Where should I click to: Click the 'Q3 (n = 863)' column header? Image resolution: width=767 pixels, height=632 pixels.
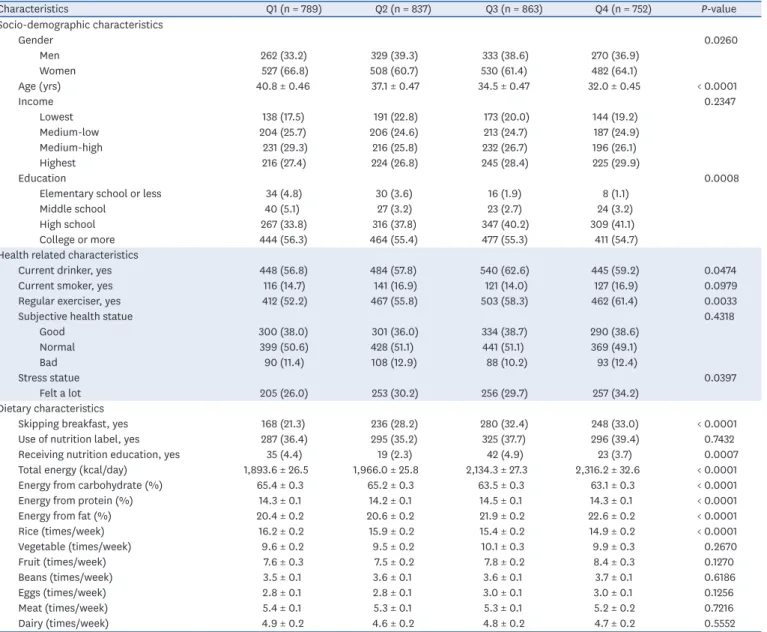(x=514, y=9)
